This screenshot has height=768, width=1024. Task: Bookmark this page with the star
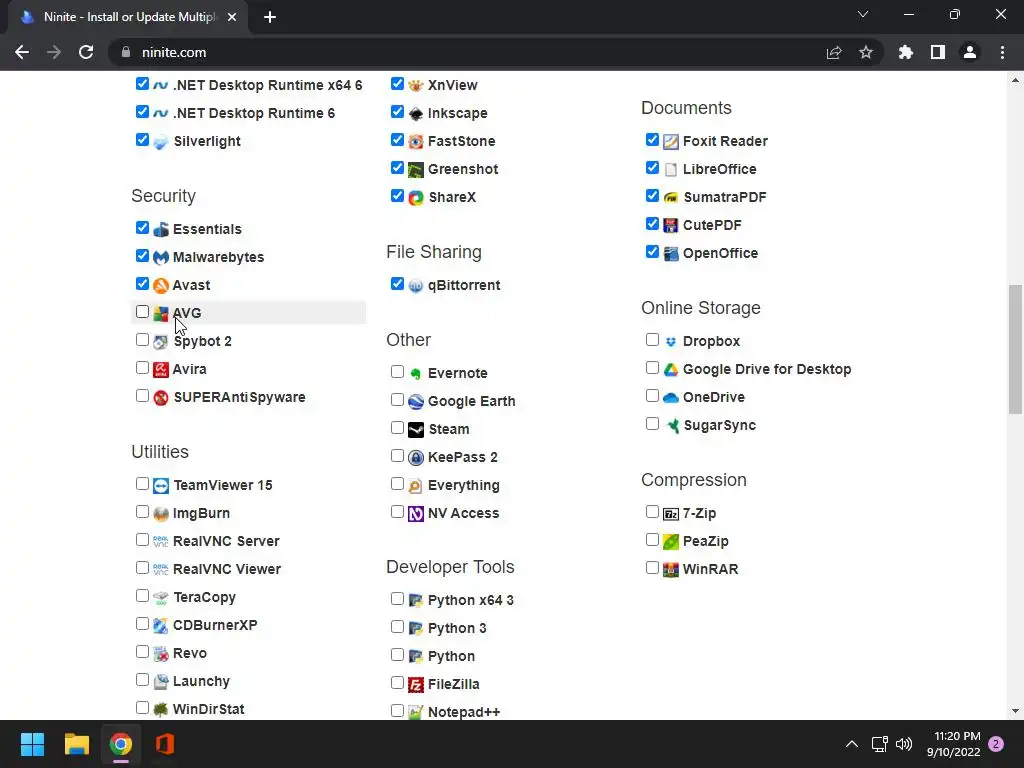(x=866, y=52)
